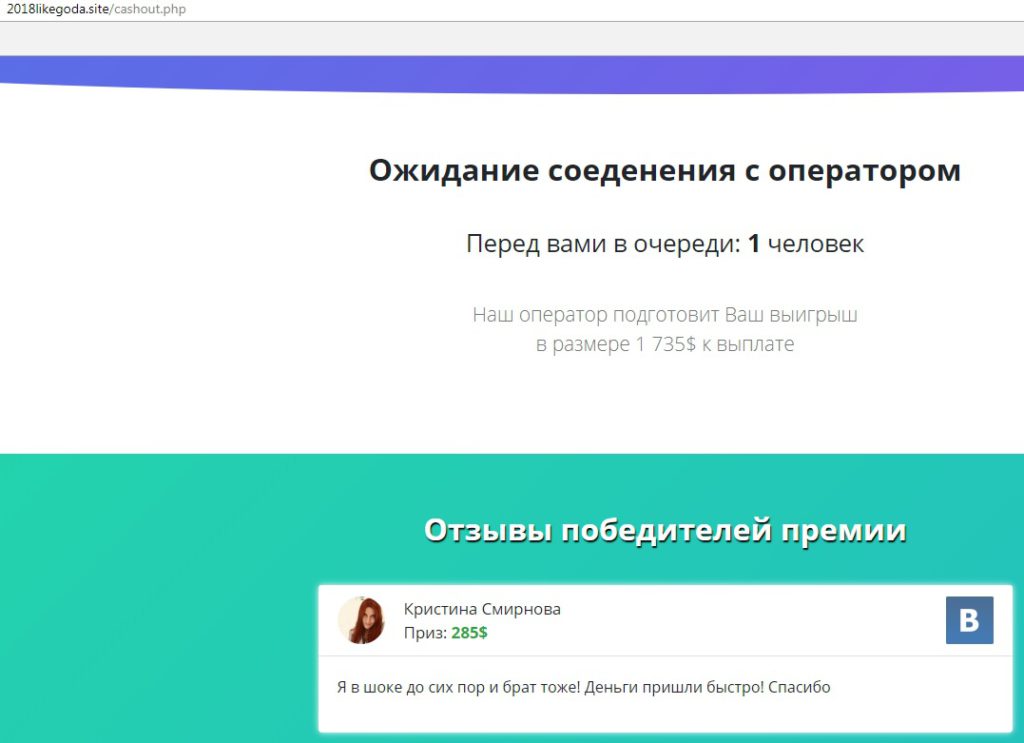Select the cashout.php path in the URL
This screenshot has height=743, width=1024.
149,9
